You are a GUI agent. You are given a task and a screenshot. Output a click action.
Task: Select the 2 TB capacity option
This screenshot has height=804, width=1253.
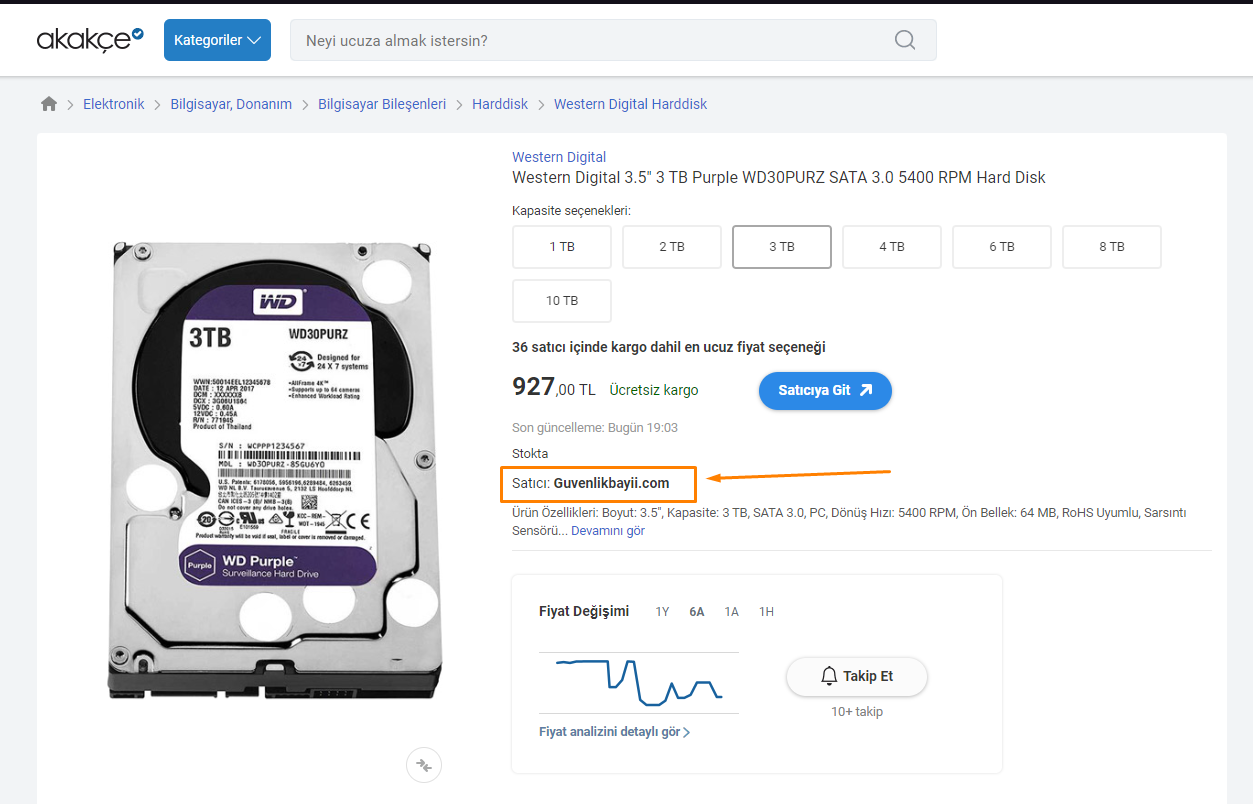click(672, 247)
